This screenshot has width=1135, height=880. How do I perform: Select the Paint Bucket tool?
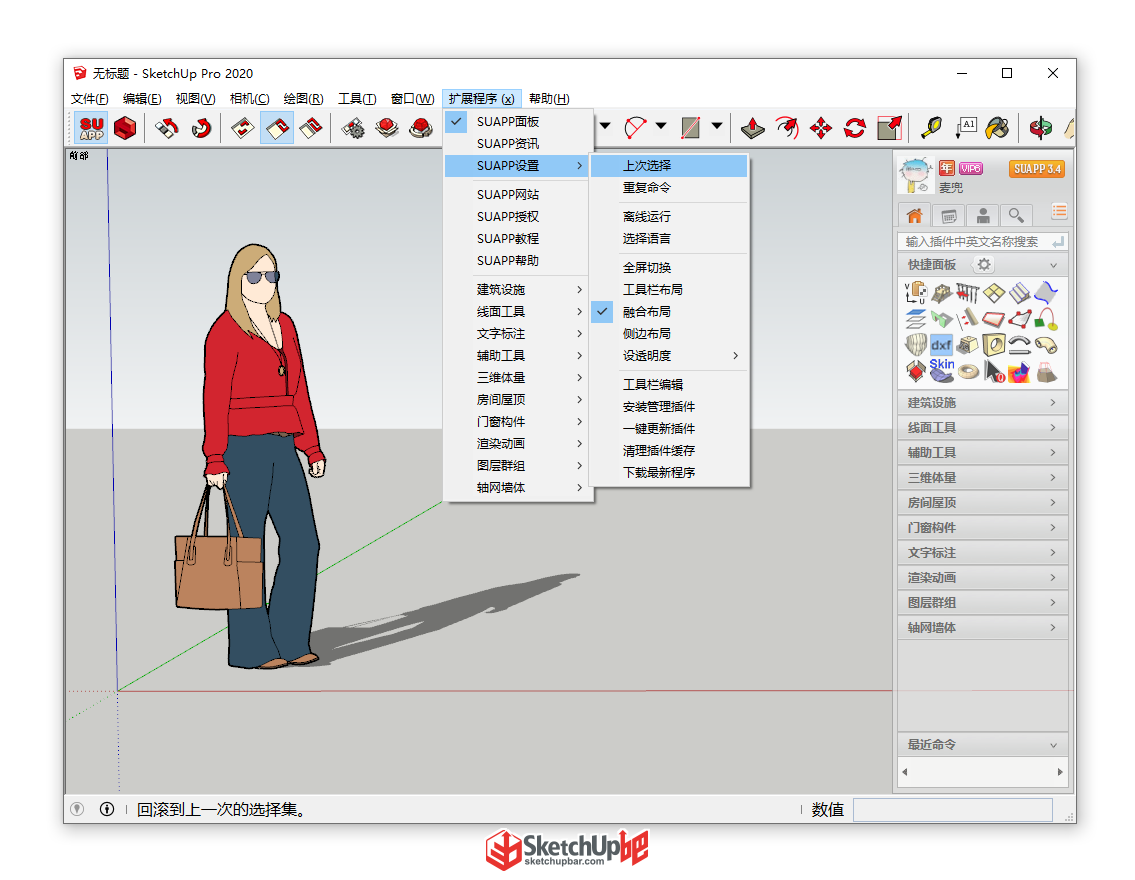pos(997,128)
